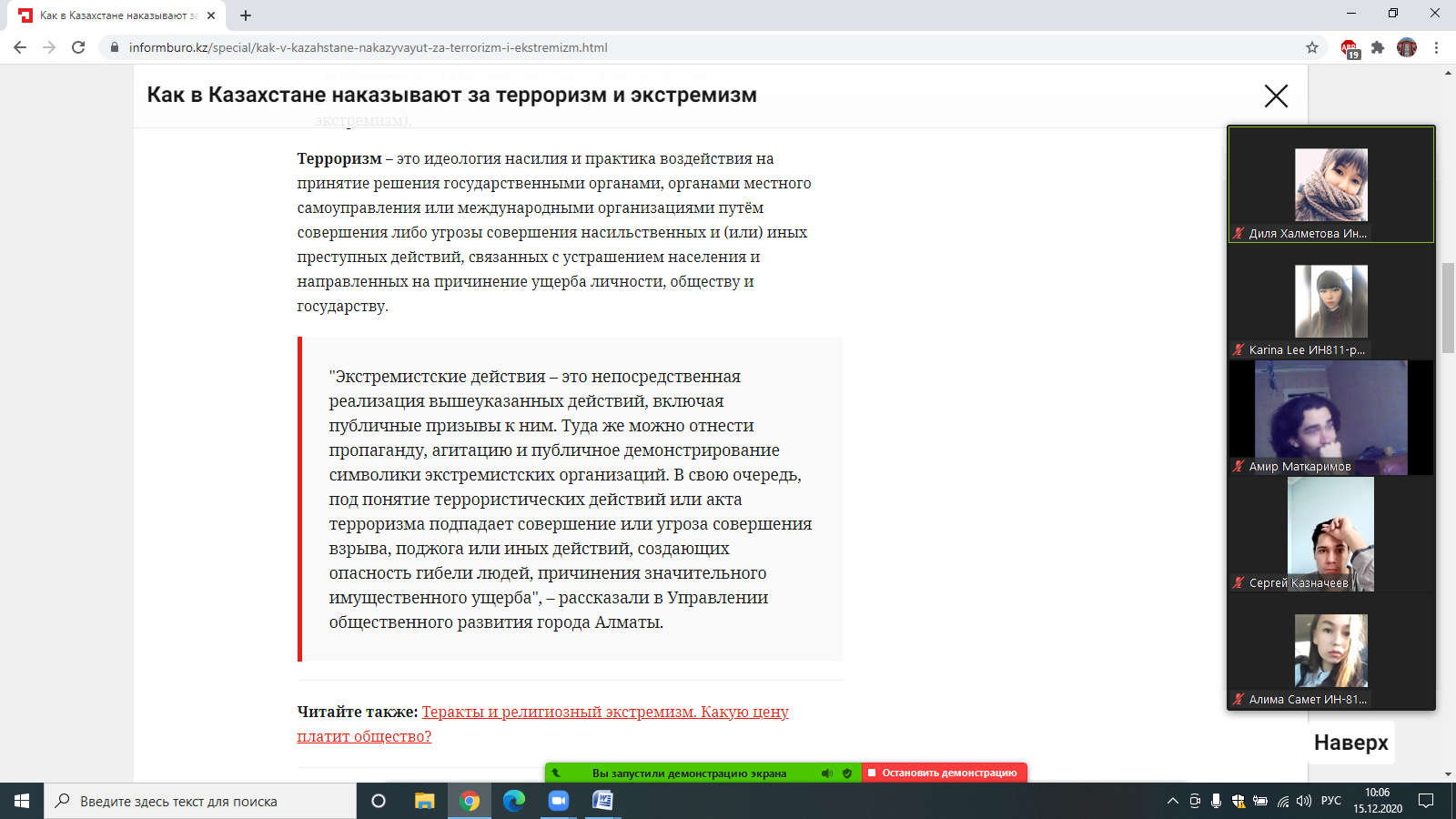Open Cortana circle in taskbar
Viewport: 1456px width, 819px height.
pos(379,801)
